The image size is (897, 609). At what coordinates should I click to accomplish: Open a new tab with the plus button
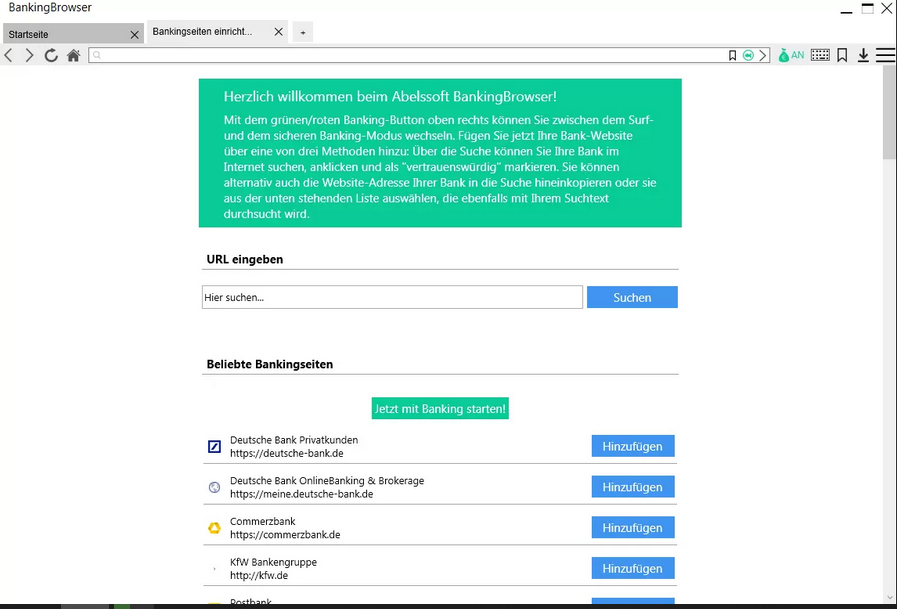[303, 33]
